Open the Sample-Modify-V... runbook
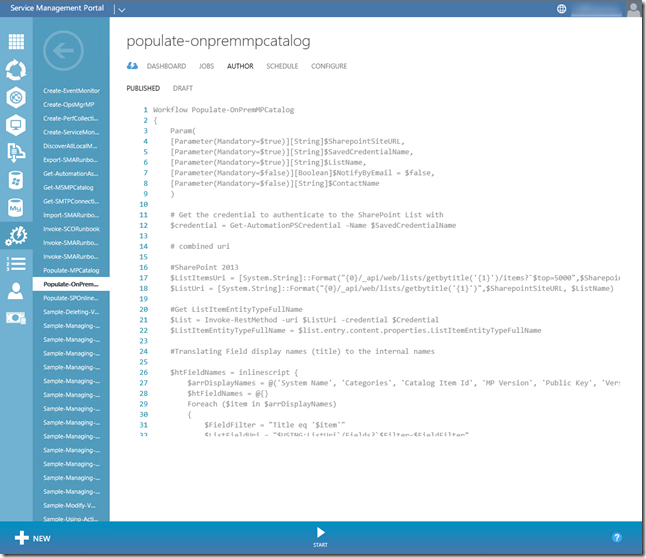The height and width of the screenshot is (558, 646). [x=69, y=506]
